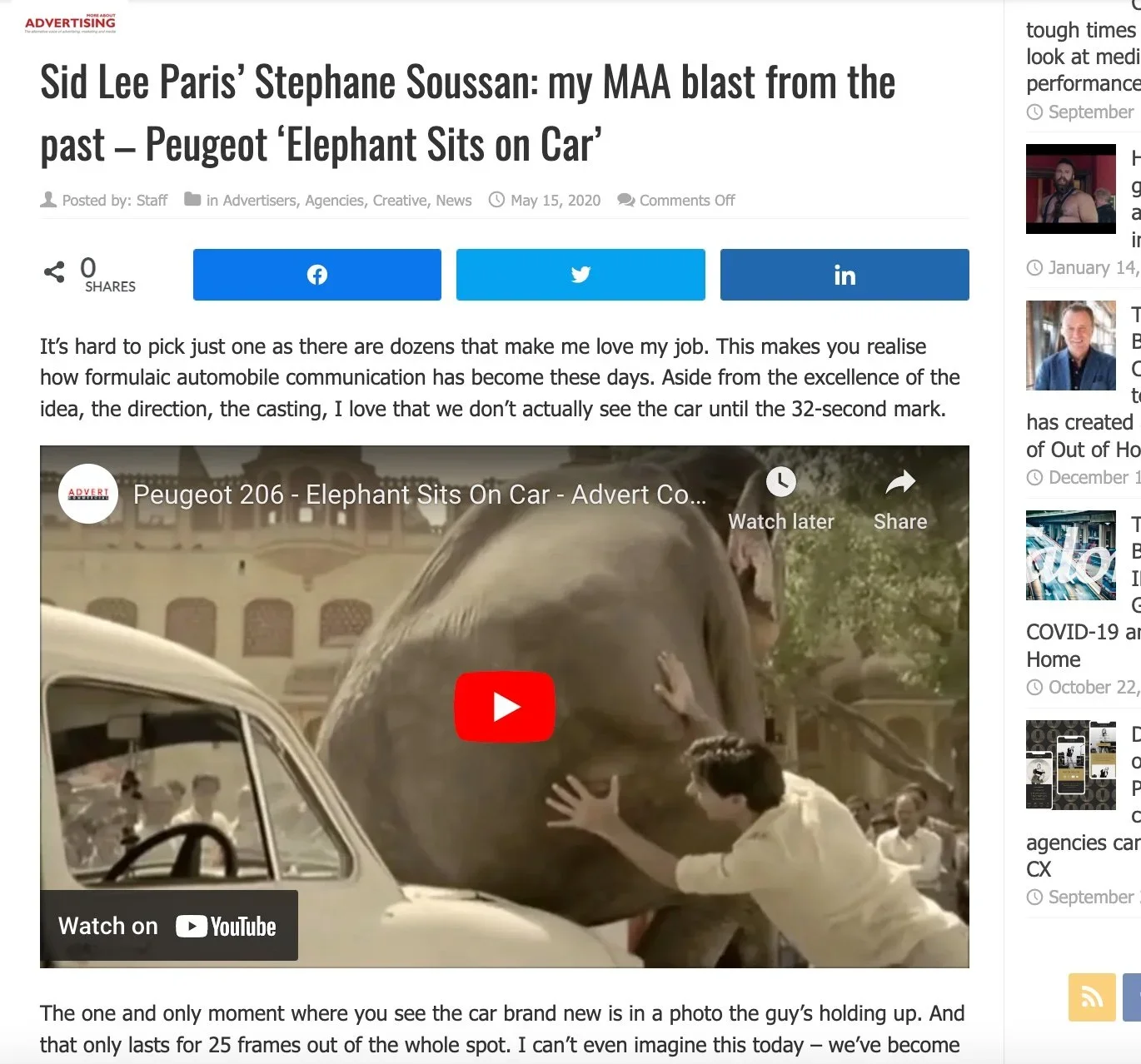Click the Watch later clock icon
The width and height of the screenshot is (1141, 1064).
click(x=781, y=481)
